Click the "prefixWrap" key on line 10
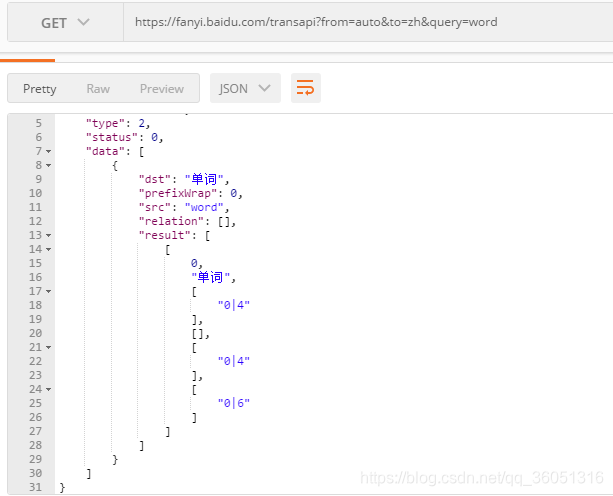Screen dimensions: 613x496 178,193
